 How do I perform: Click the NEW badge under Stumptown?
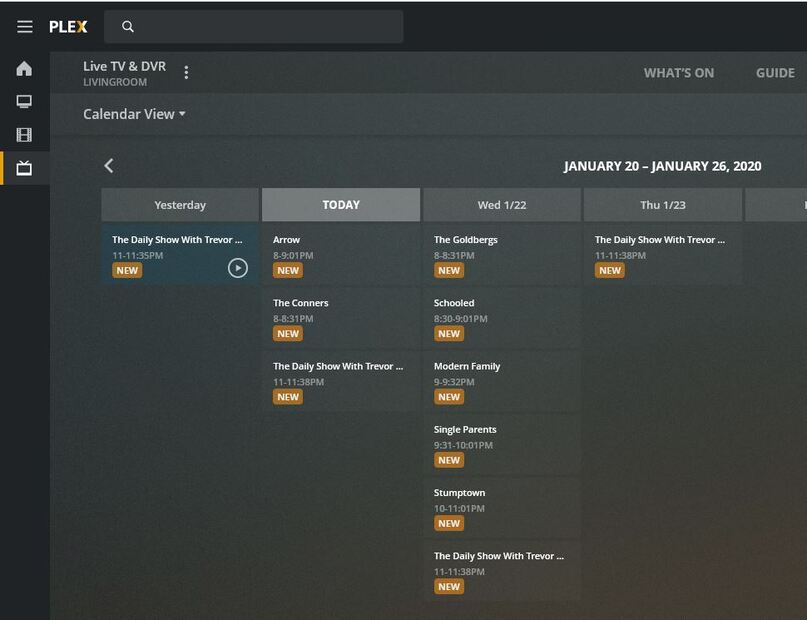(449, 523)
